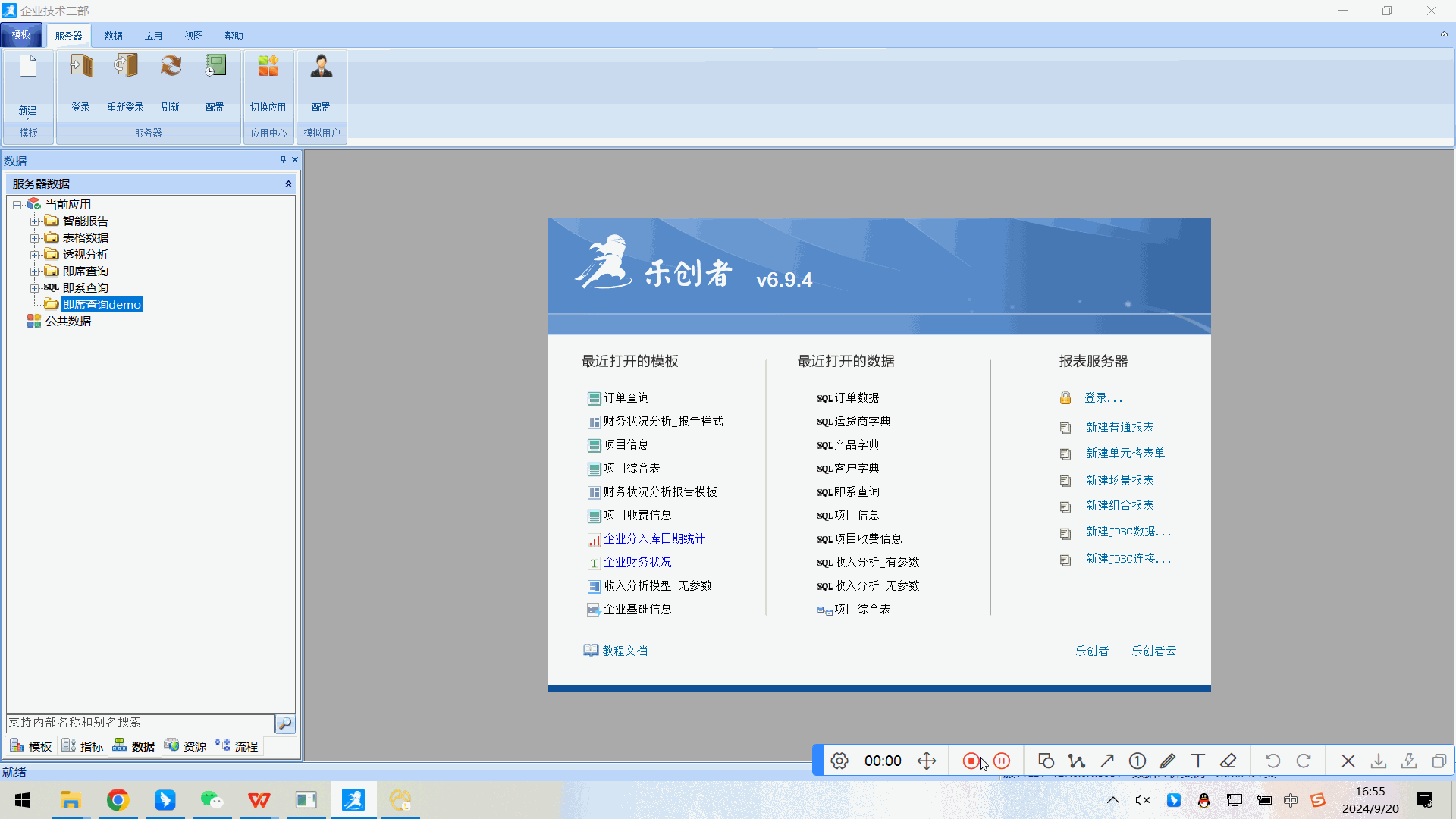Open the 数据 ribbon tab
Screen dimensions: 1456x819
click(114, 36)
